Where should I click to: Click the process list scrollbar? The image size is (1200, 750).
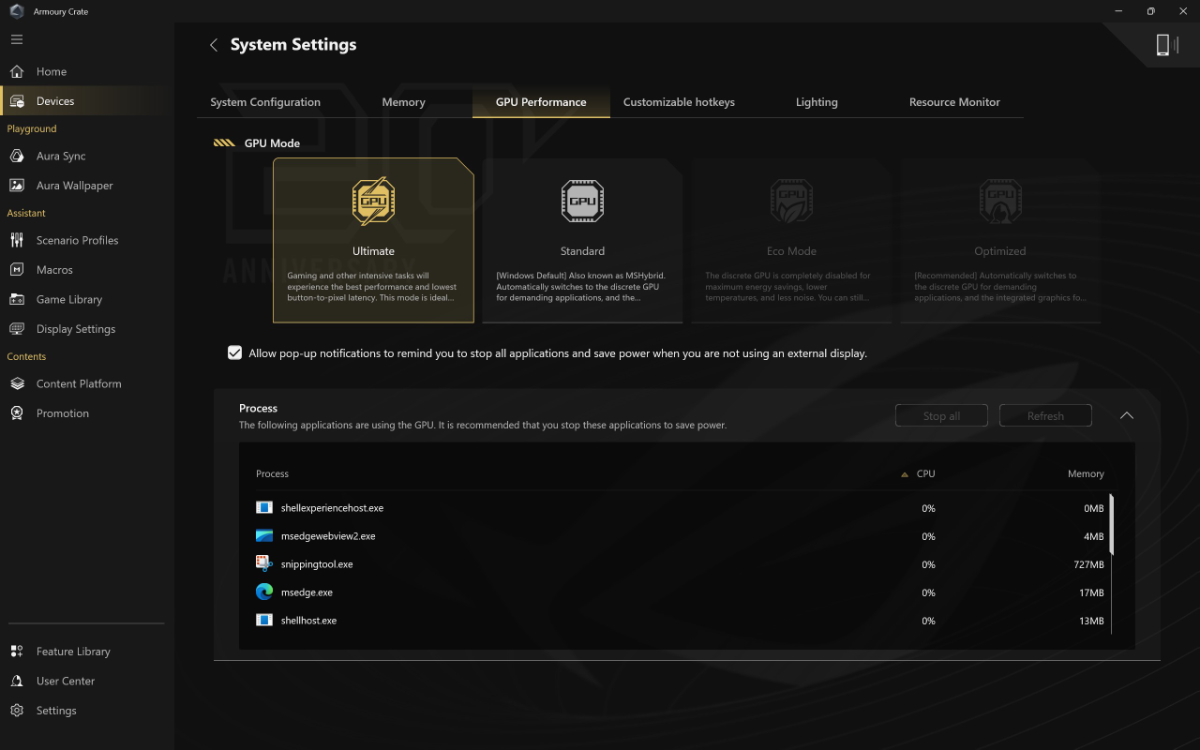[x=1111, y=523]
